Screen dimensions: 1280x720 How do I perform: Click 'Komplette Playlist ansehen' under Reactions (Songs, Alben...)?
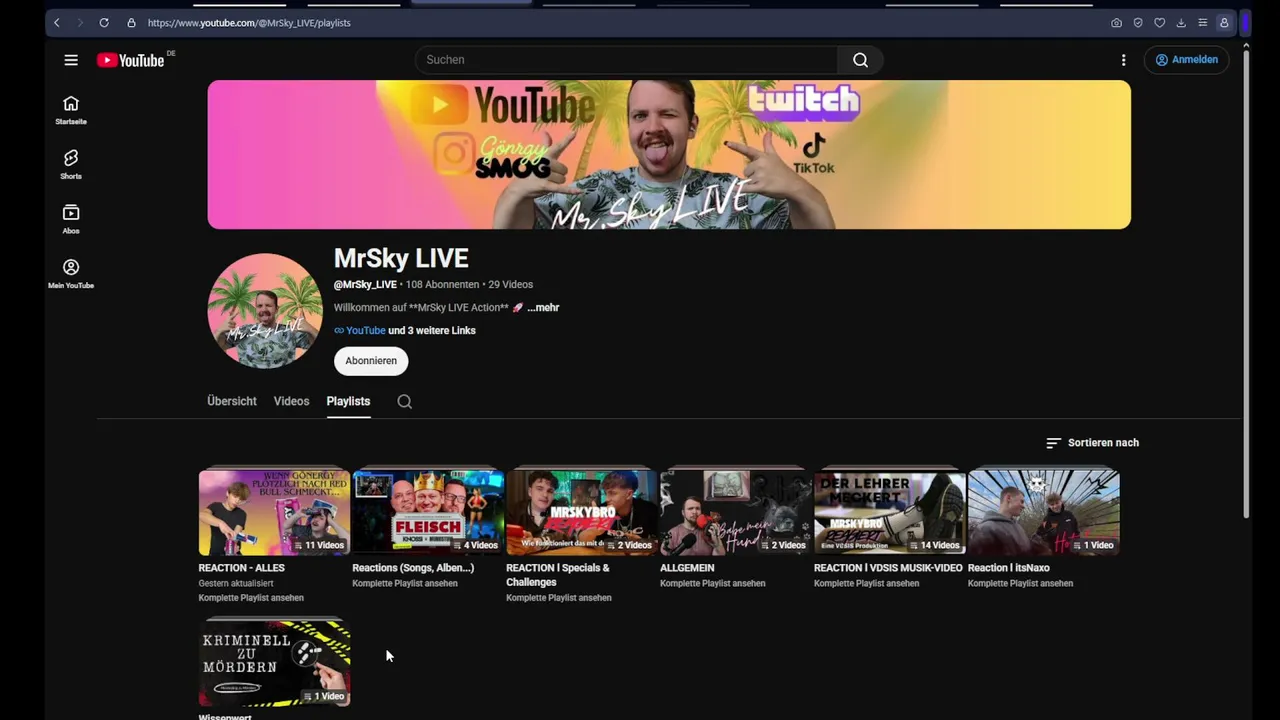point(405,584)
